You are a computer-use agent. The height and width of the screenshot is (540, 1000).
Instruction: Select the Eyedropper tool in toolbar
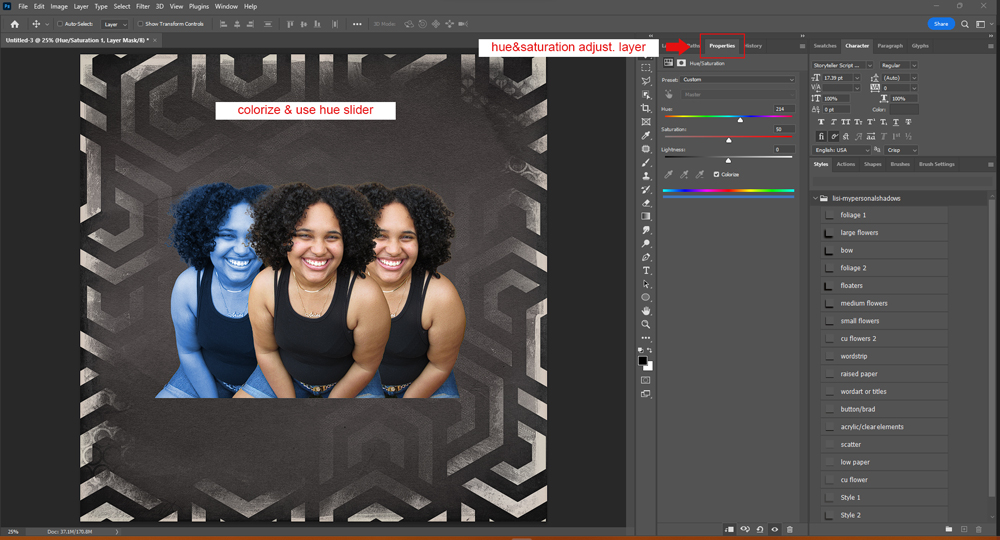[x=645, y=135]
